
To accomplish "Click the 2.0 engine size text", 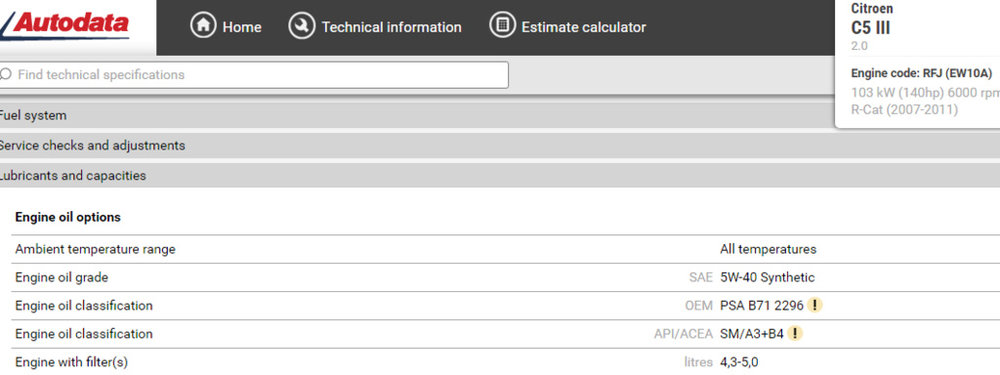I will click(859, 46).
